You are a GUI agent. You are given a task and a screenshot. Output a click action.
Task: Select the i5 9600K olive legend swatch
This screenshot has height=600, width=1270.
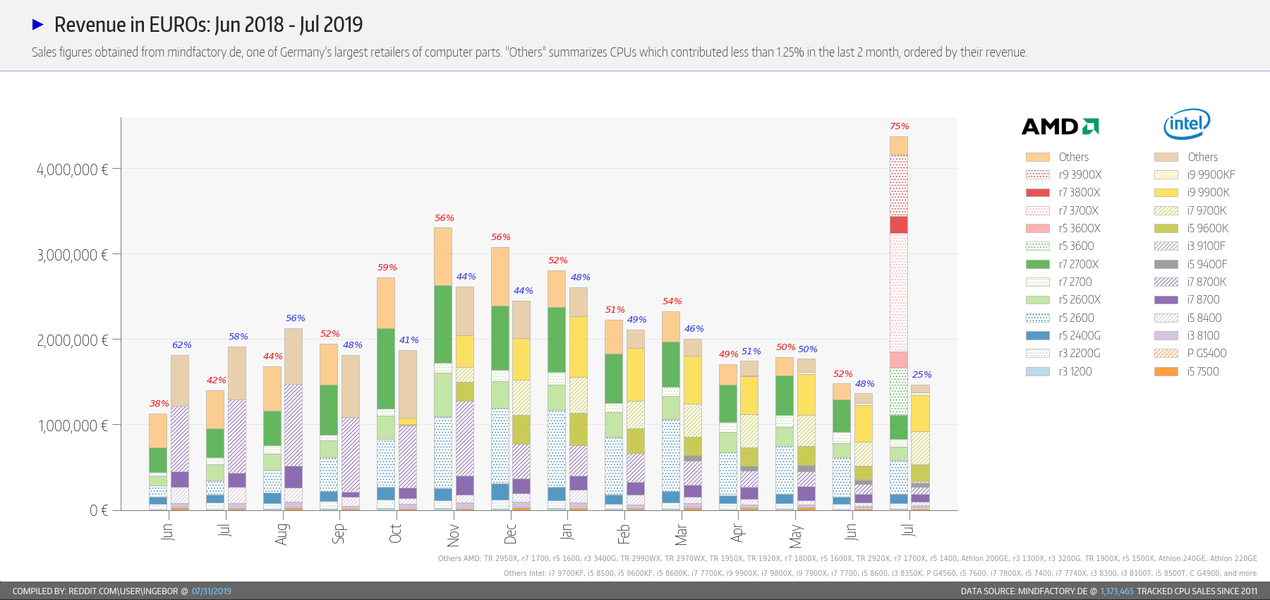1164,229
